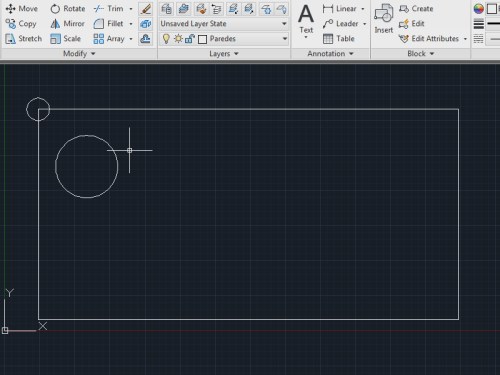
Task: Activate the Copy command
Action: tap(21, 24)
